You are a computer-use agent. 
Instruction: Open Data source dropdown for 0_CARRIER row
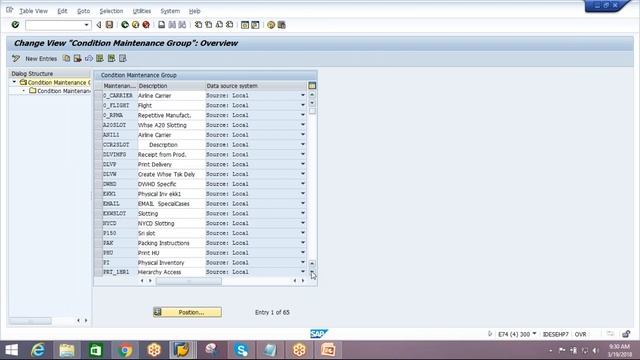pos(303,95)
